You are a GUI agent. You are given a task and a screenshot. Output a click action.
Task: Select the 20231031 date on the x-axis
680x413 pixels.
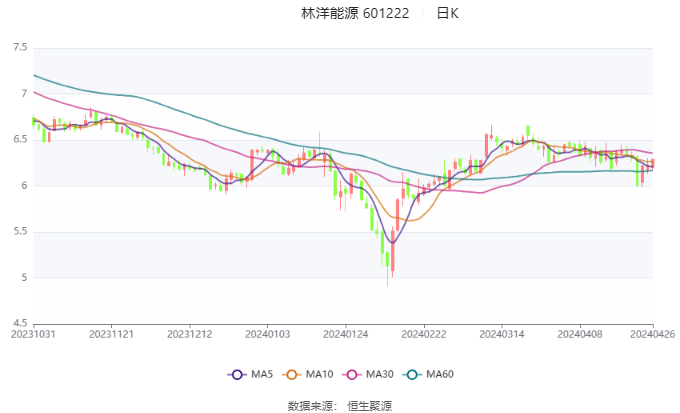click(x=33, y=334)
